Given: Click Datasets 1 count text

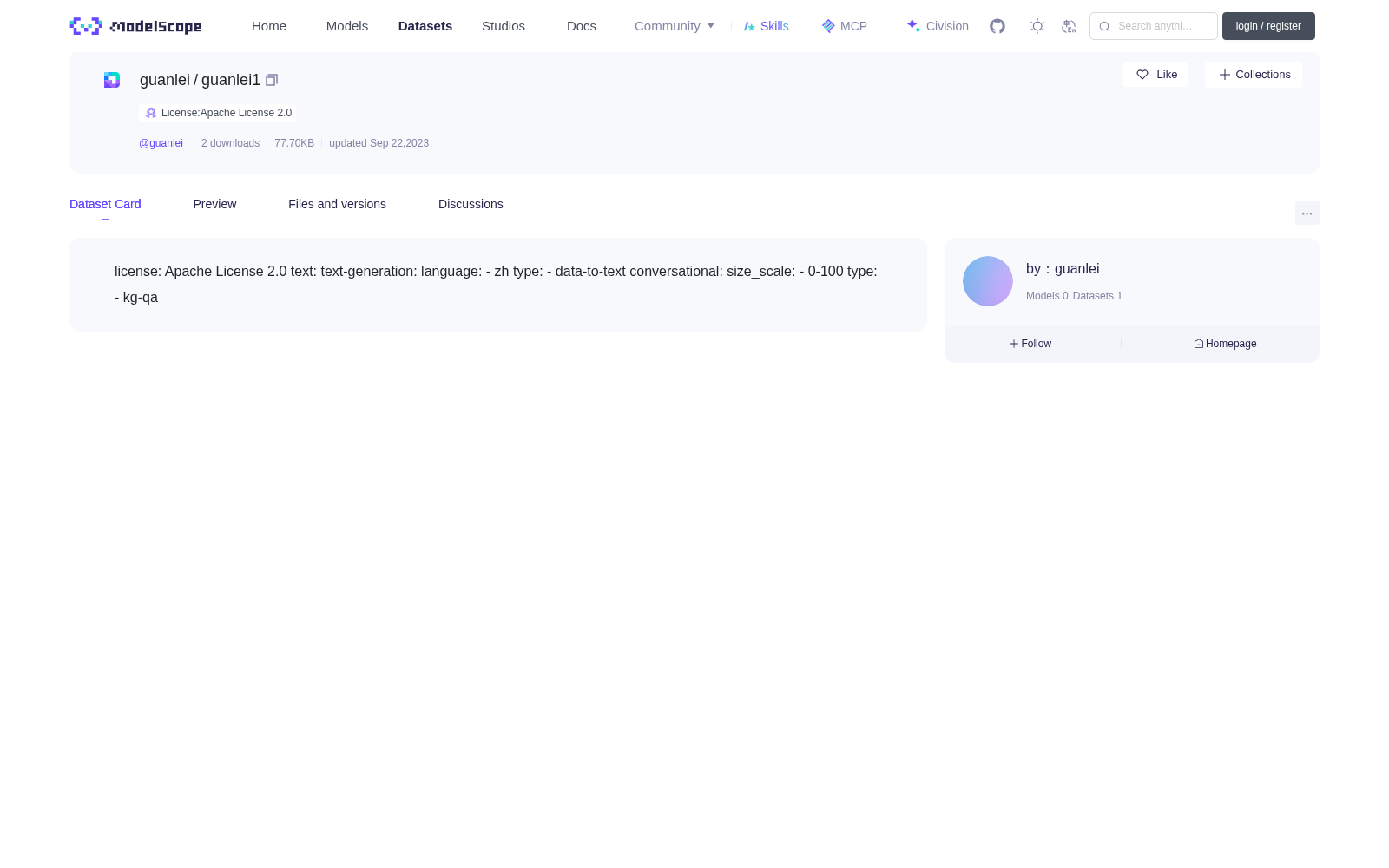Looking at the screenshot, I should click(1097, 296).
